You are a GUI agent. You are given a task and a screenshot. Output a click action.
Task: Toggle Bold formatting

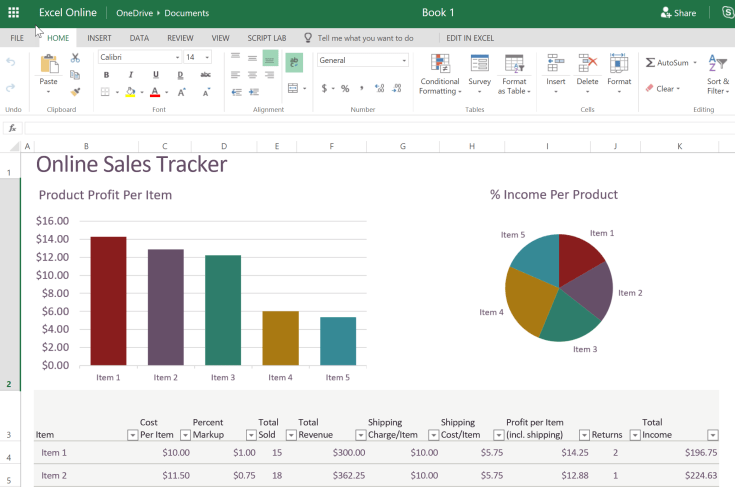click(107, 75)
